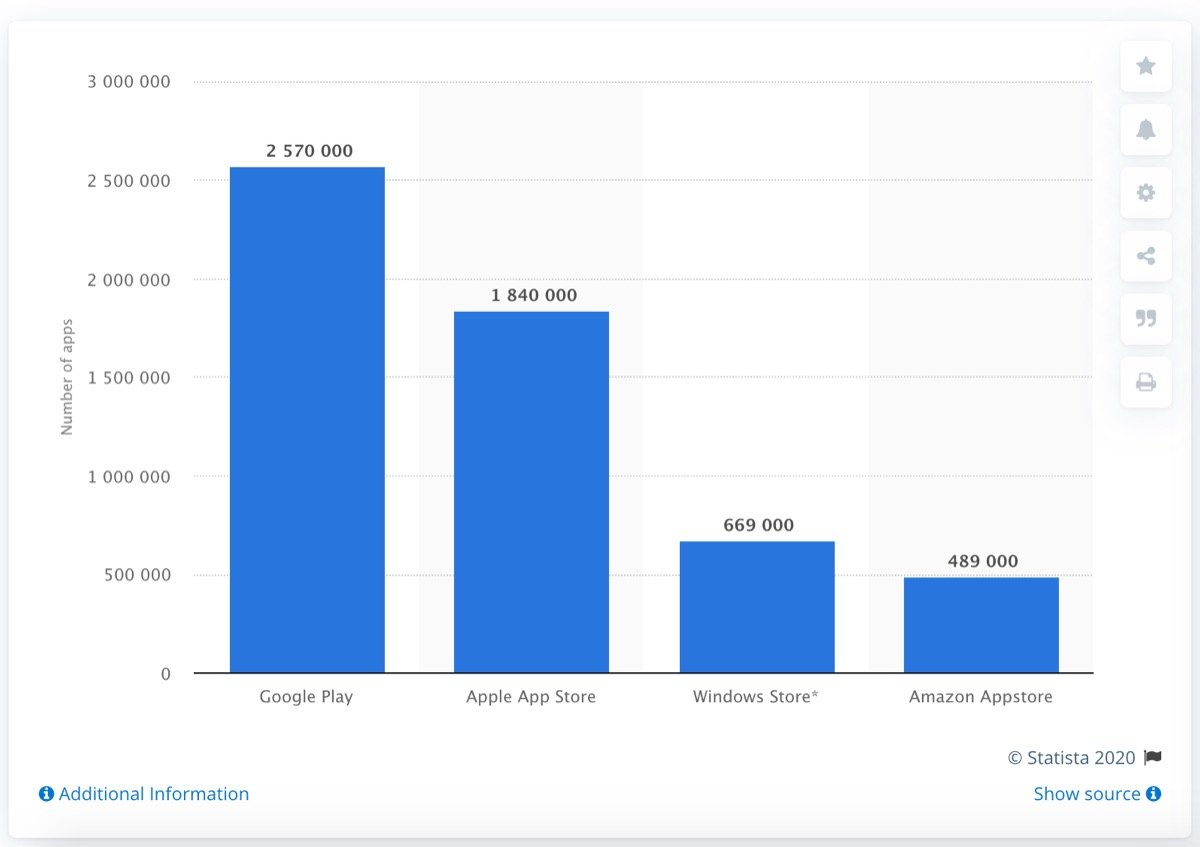Click the Statista 2020 copyright text
Screen dimensions: 1200x847
[1075, 757]
